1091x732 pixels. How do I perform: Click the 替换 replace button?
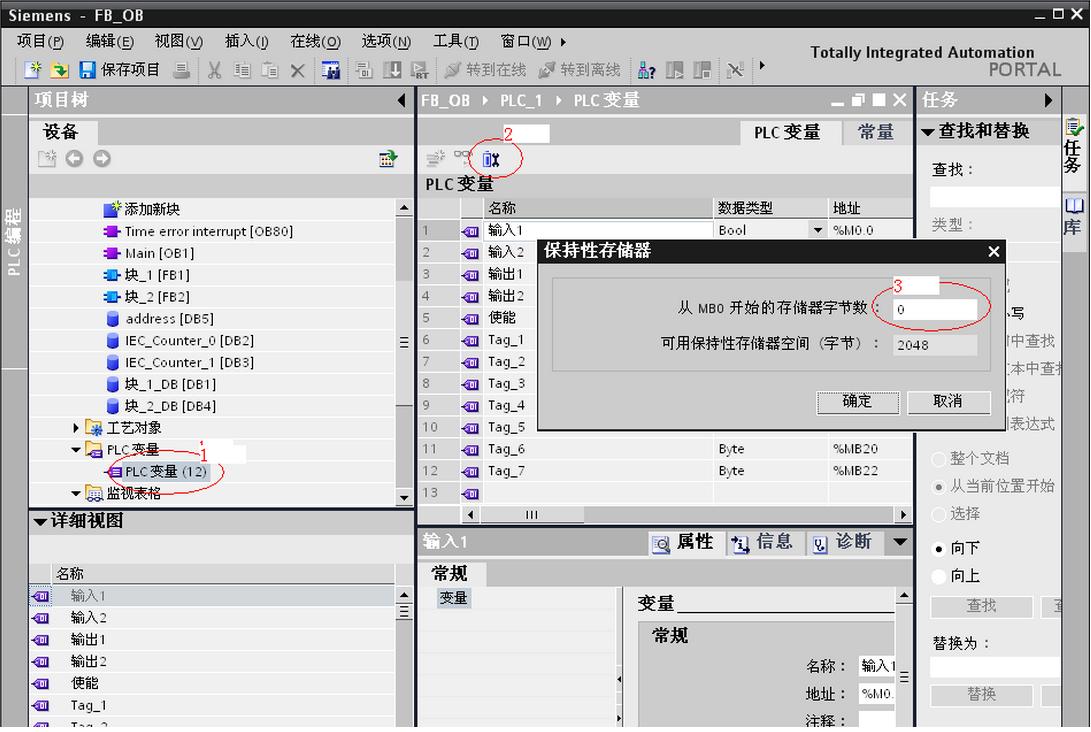pos(982,694)
